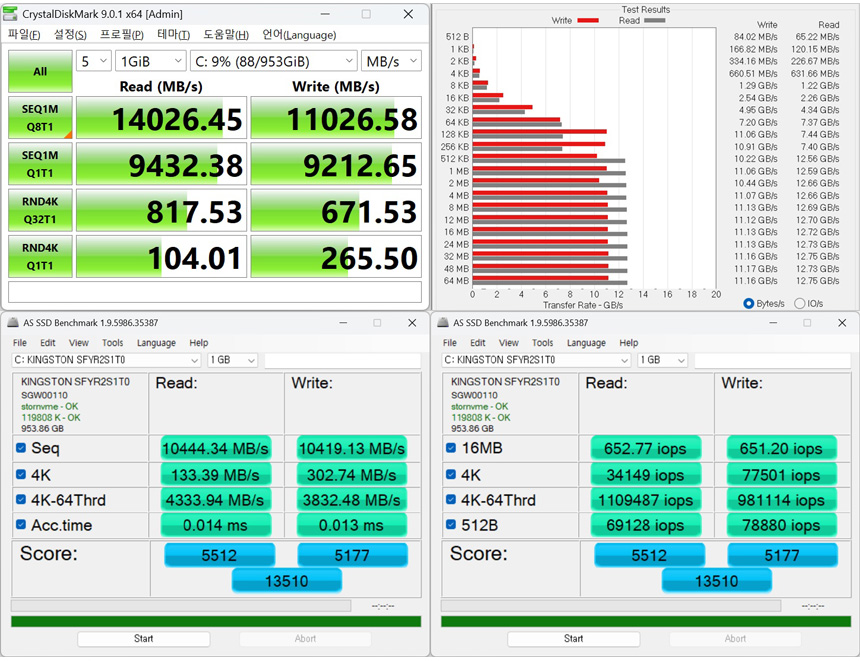Viewport: 860px width, 661px height.
Task: Run the RND4K Q32T1 benchmark
Action: [39, 211]
